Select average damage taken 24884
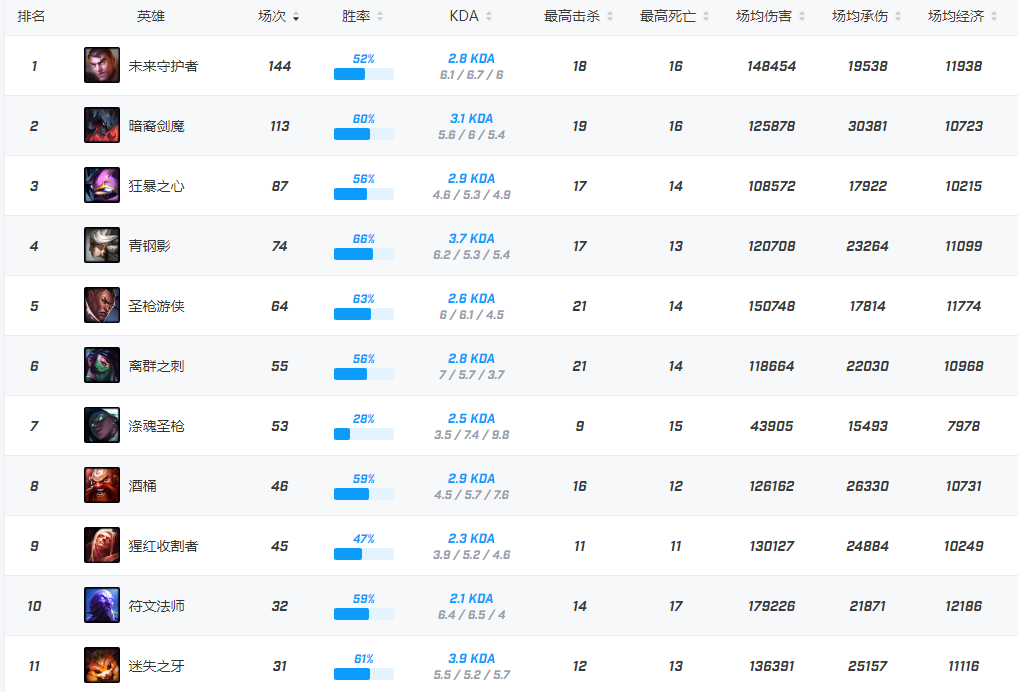 867,546
